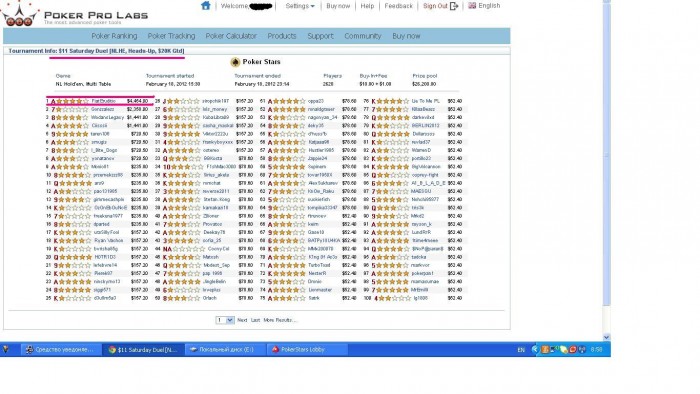Open player yonatanov profile
Viewport: 700px width, 394px height.
pos(104,158)
